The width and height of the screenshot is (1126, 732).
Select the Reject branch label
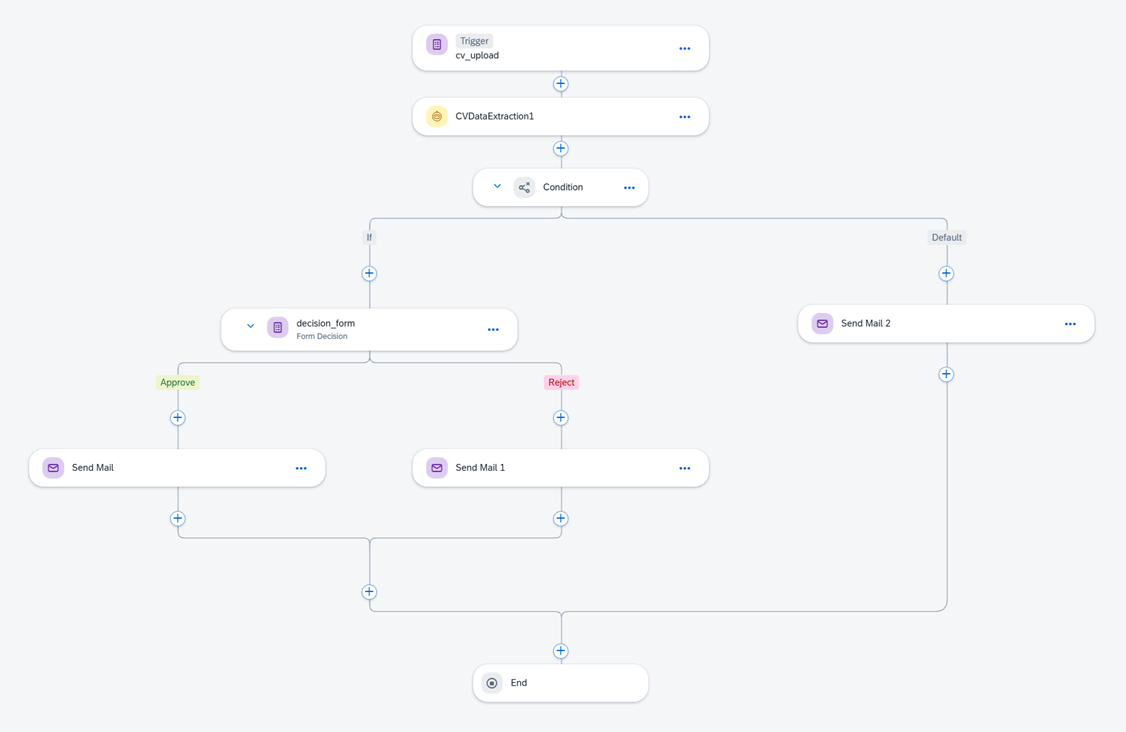click(x=561, y=382)
